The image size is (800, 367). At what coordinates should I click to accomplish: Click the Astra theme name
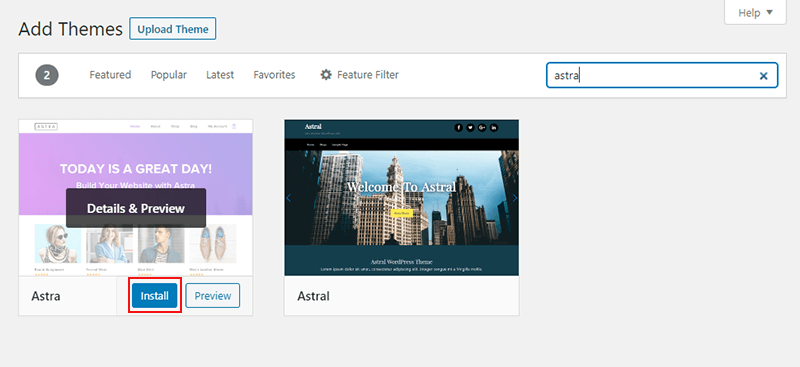[46, 296]
